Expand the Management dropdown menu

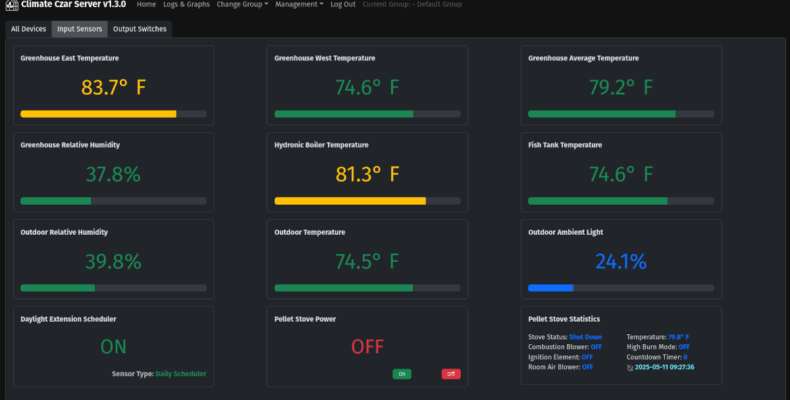pyautogui.click(x=299, y=5)
